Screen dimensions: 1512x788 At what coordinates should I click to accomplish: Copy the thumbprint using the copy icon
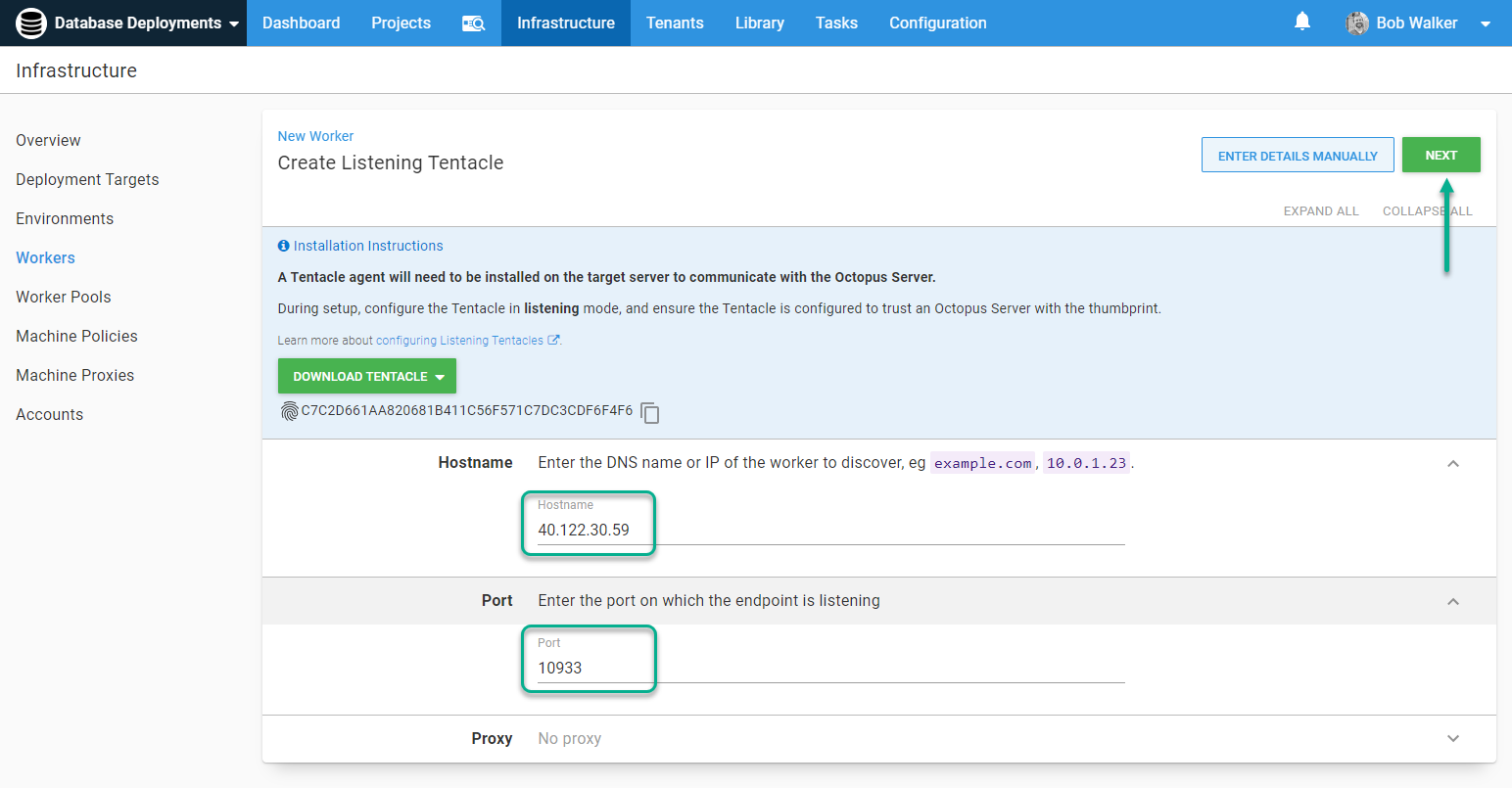coord(650,413)
